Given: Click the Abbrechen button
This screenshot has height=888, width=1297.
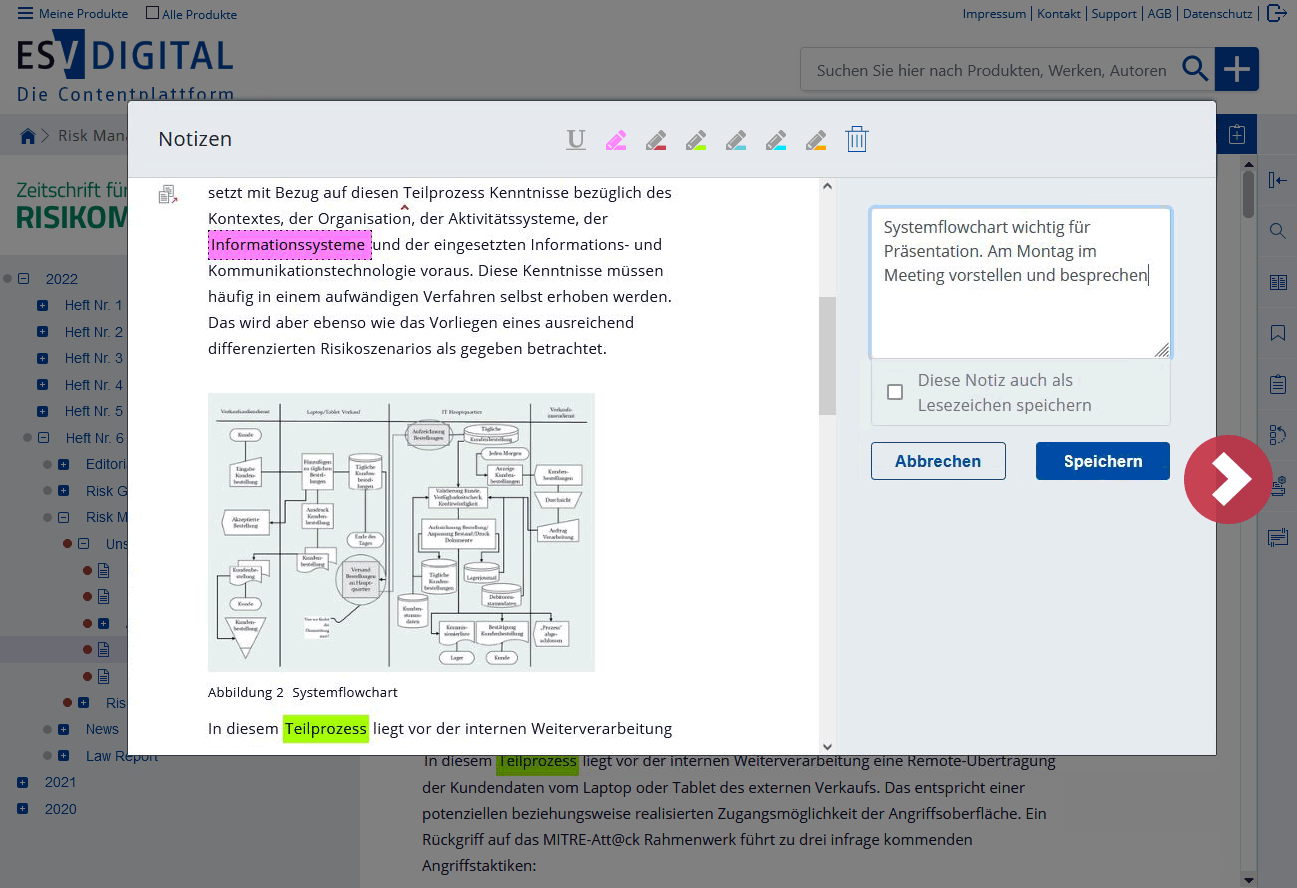Looking at the screenshot, I should [937, 461].
